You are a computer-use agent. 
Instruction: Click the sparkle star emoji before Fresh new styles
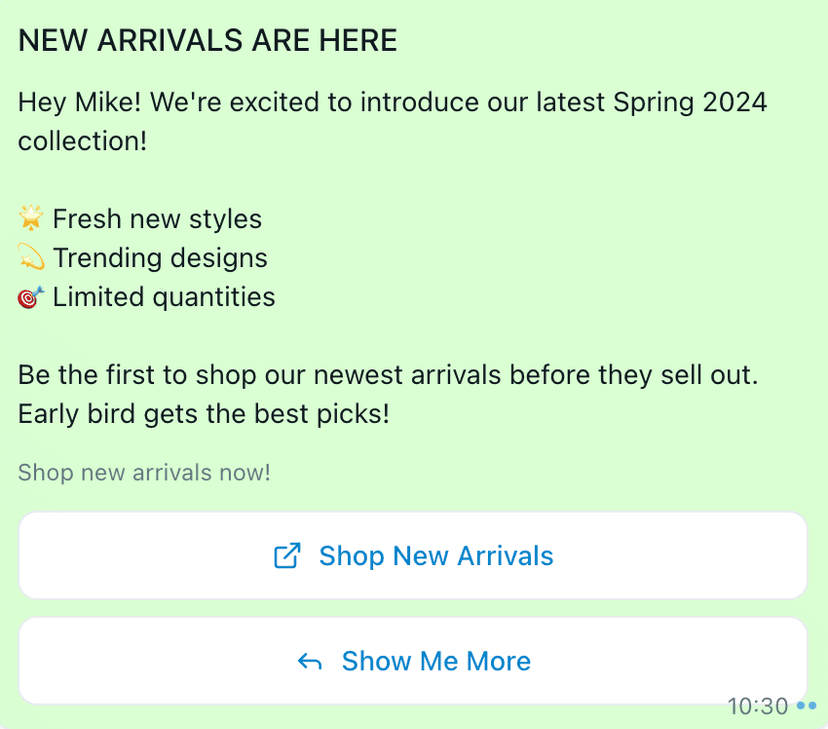(31, 218)
